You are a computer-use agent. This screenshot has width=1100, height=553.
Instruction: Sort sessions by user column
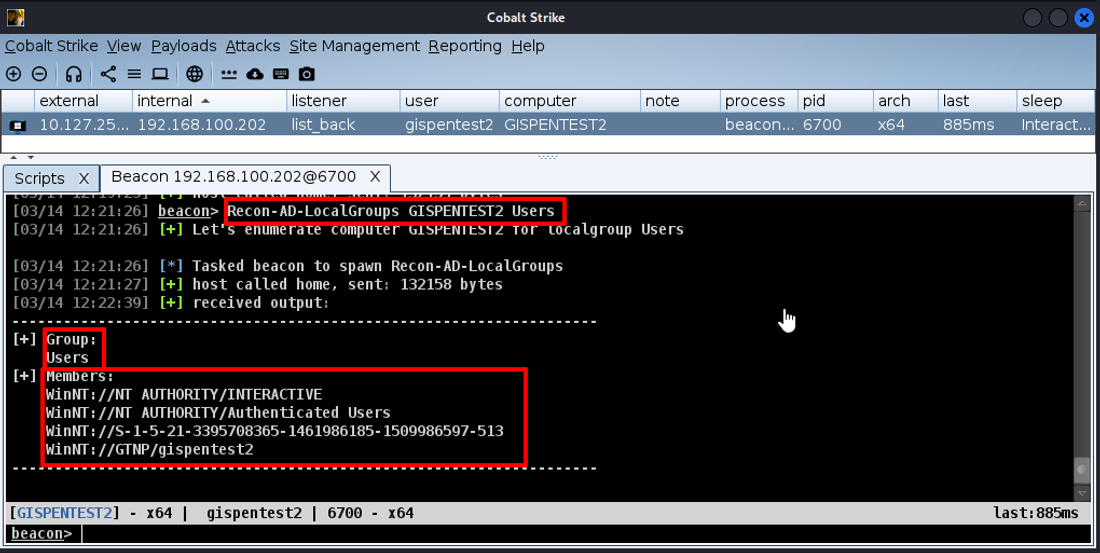pyautogui.click(x=450, y=101)
